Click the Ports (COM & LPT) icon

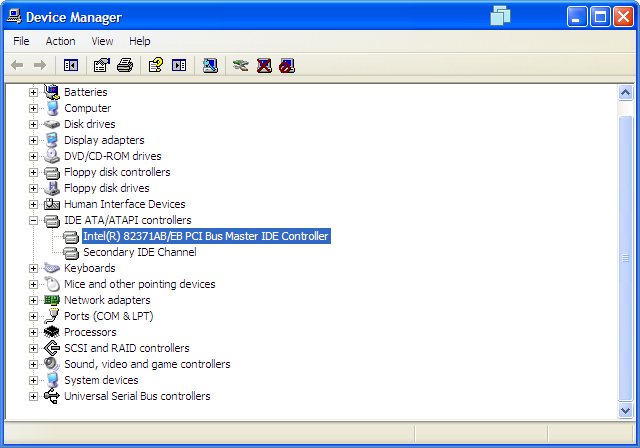pos(52,316)
